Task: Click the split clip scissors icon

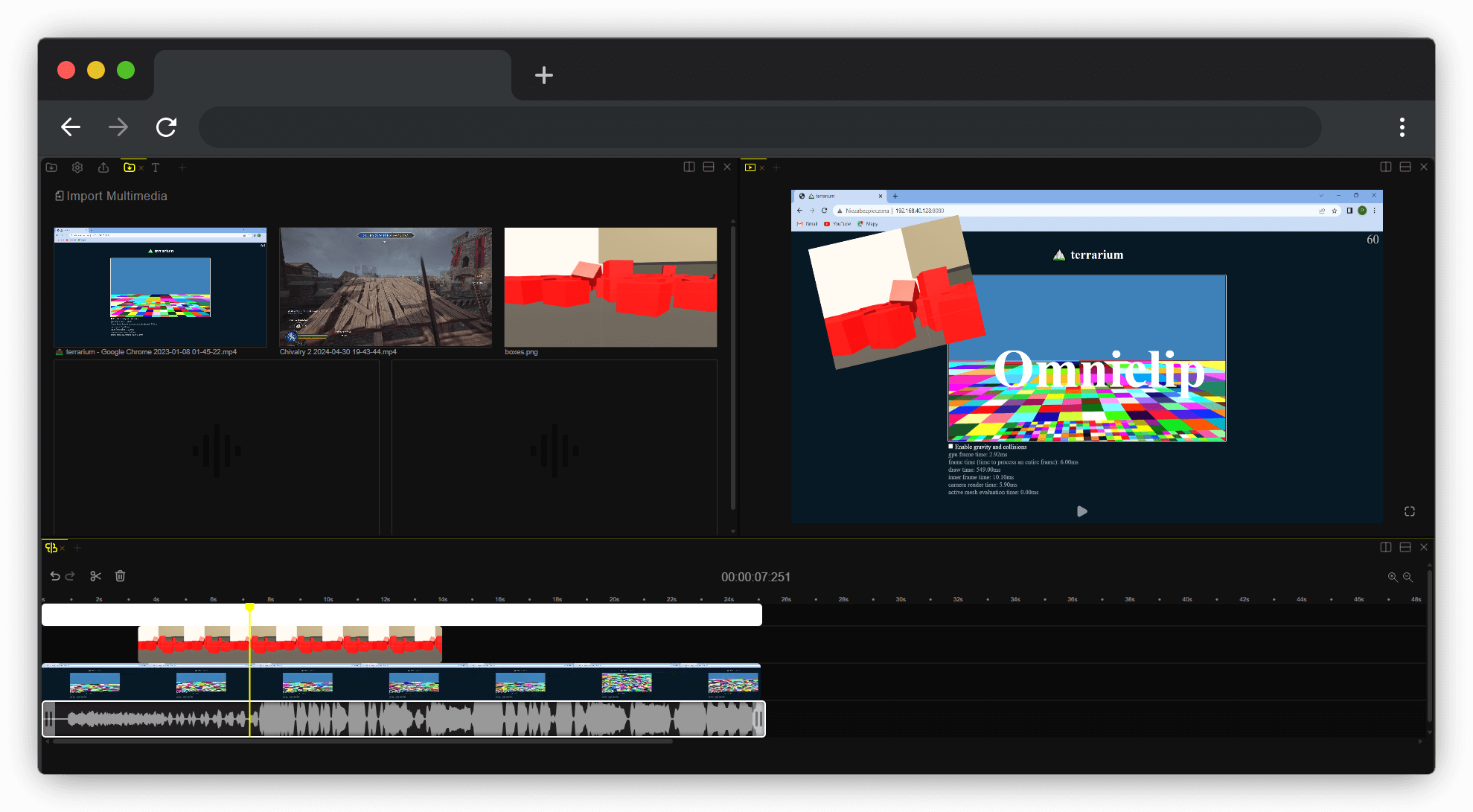Action: coord(95,576)
